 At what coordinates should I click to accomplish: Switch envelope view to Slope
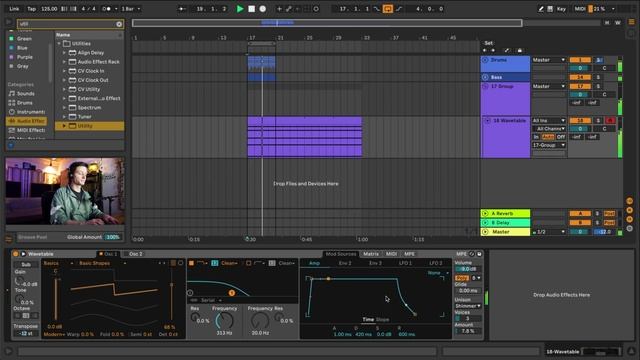pos(382,320)
